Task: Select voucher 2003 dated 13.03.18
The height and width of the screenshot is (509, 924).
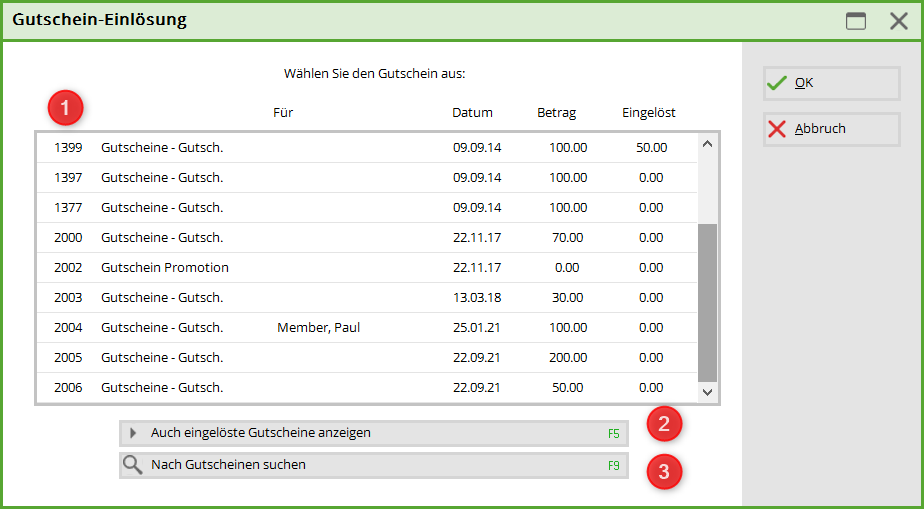Action: click(360, 298)
